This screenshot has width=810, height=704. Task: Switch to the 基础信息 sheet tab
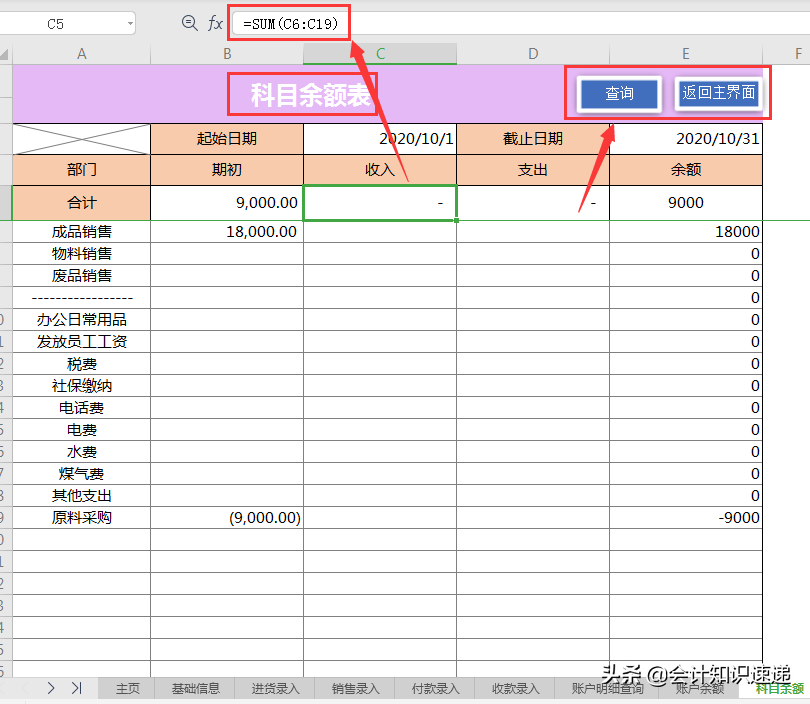click(x=195, y=689)
